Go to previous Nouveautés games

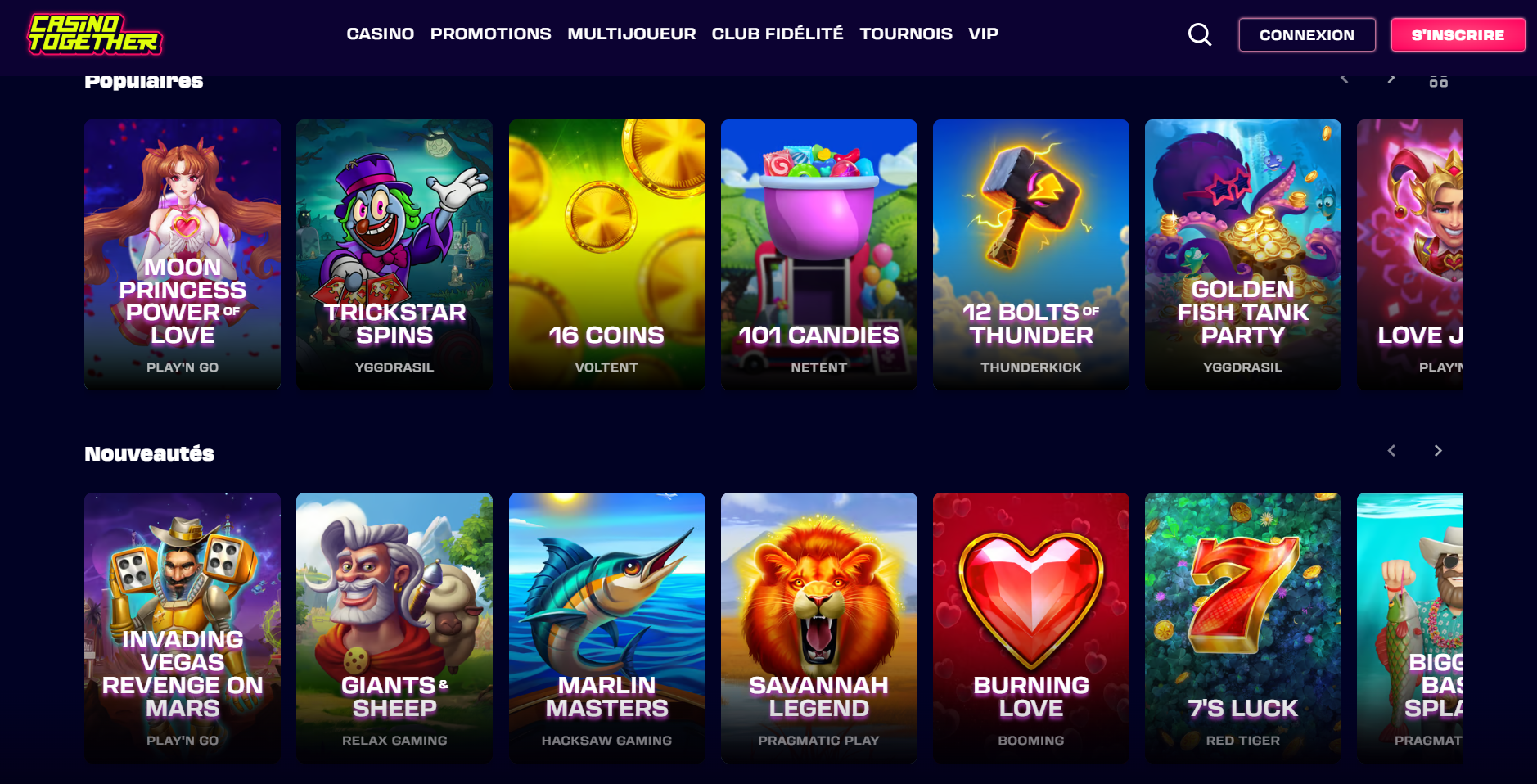coord(1391,451)
